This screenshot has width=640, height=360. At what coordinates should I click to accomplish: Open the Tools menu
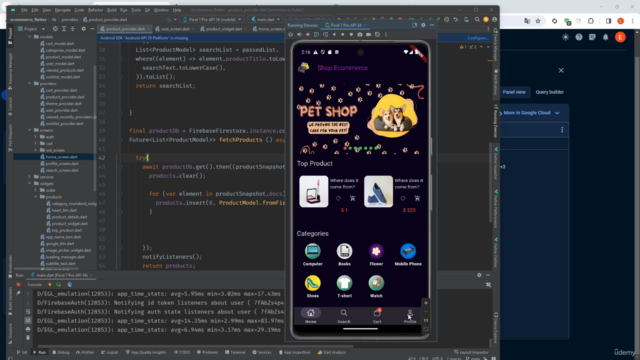click(x=136, y=10)
